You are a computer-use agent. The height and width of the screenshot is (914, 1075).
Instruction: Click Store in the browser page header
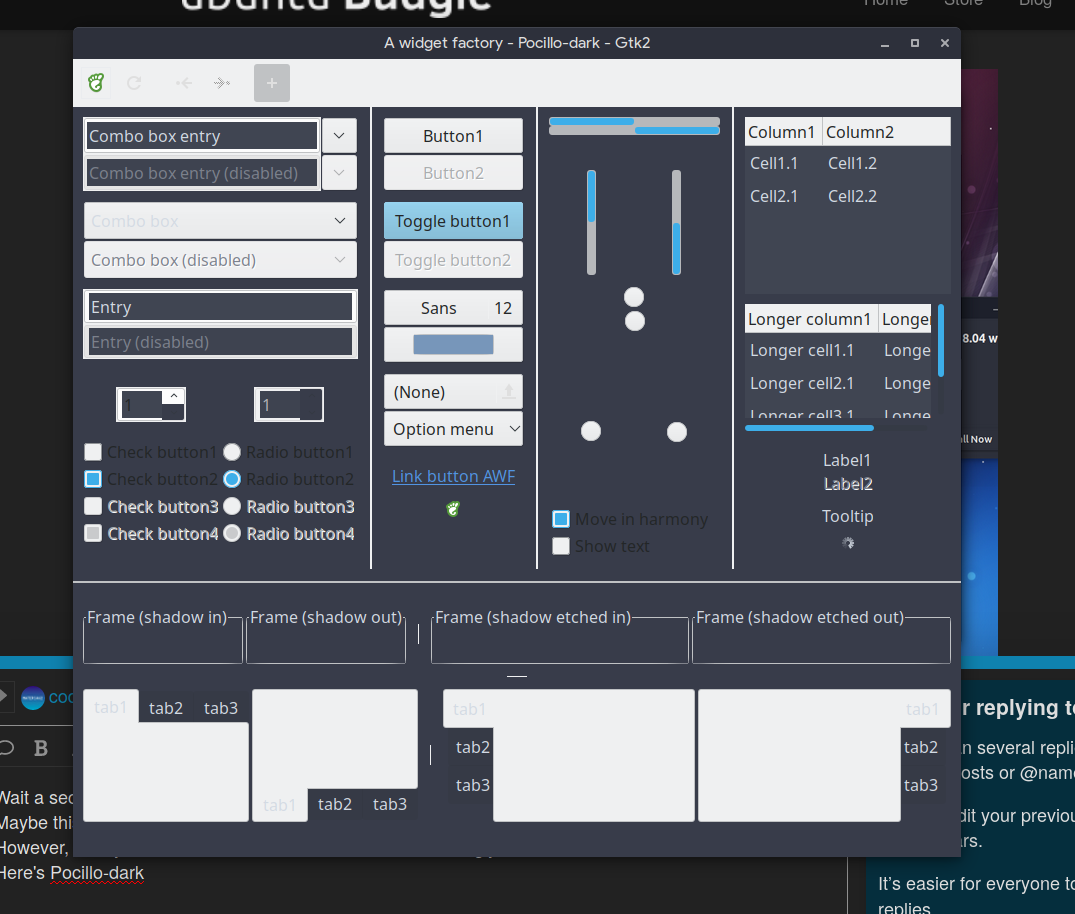pyautogui.click(x=963, y=3)
